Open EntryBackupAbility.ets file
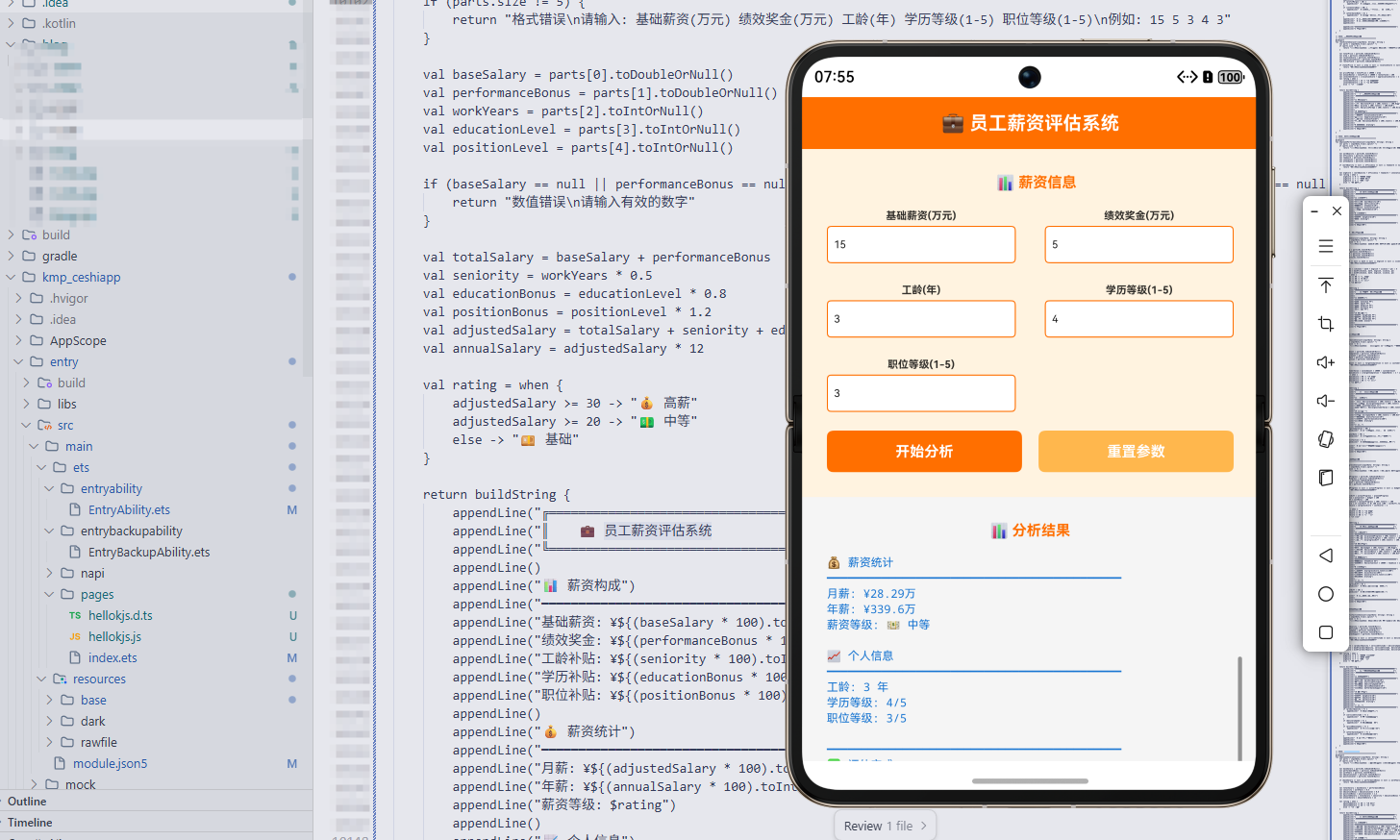This screenshot has height=840, width=1400. (x=149, y=552)
